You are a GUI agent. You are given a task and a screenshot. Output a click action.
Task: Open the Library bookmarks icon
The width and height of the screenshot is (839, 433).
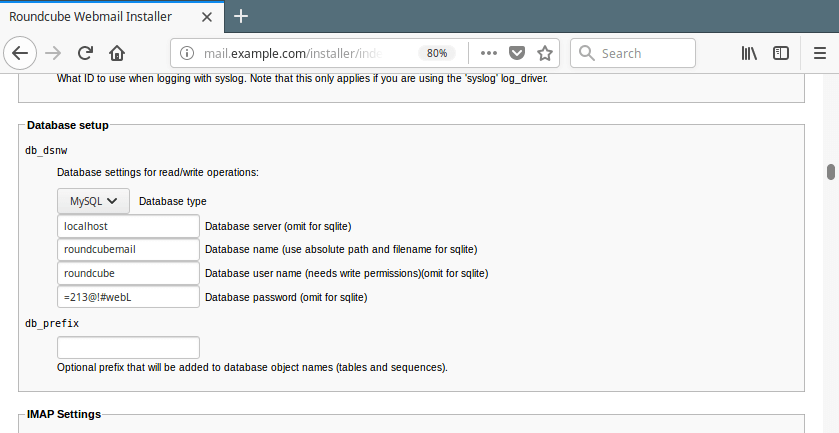pos(749,53)
